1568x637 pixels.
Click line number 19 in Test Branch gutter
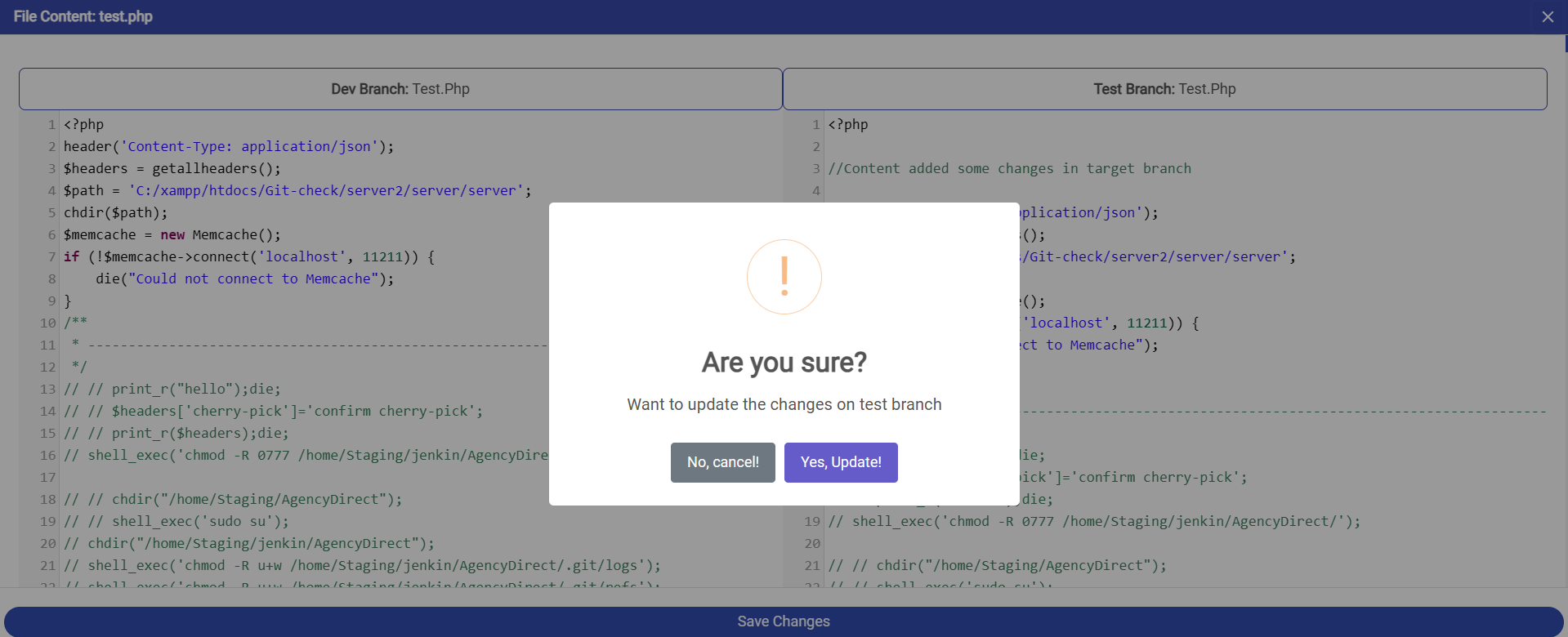(812, 522)
